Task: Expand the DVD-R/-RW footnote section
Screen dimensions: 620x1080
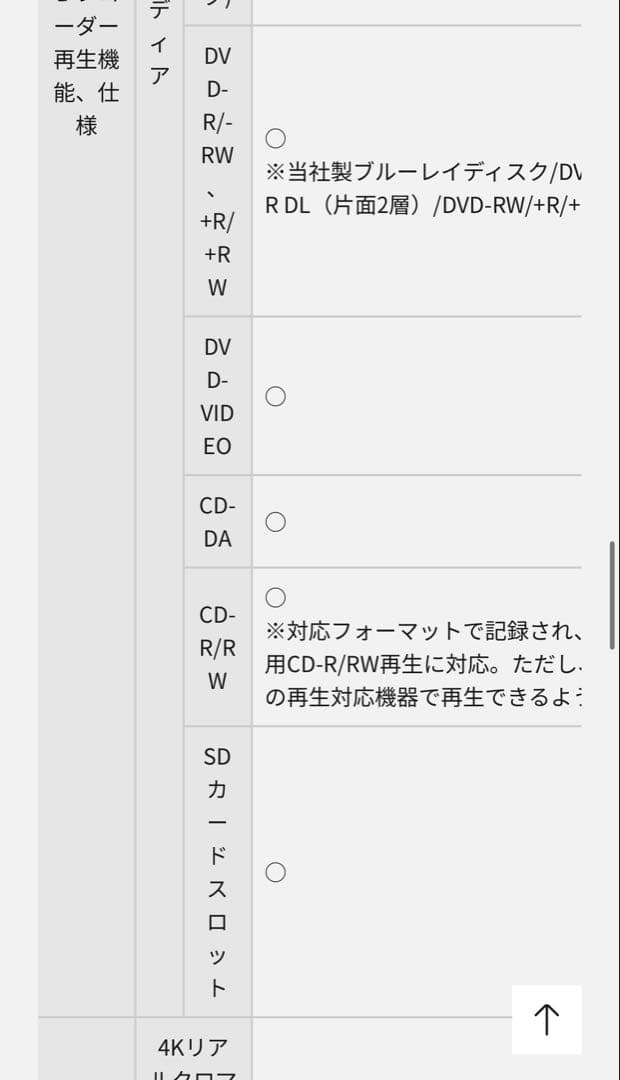Action: (420, 195)
